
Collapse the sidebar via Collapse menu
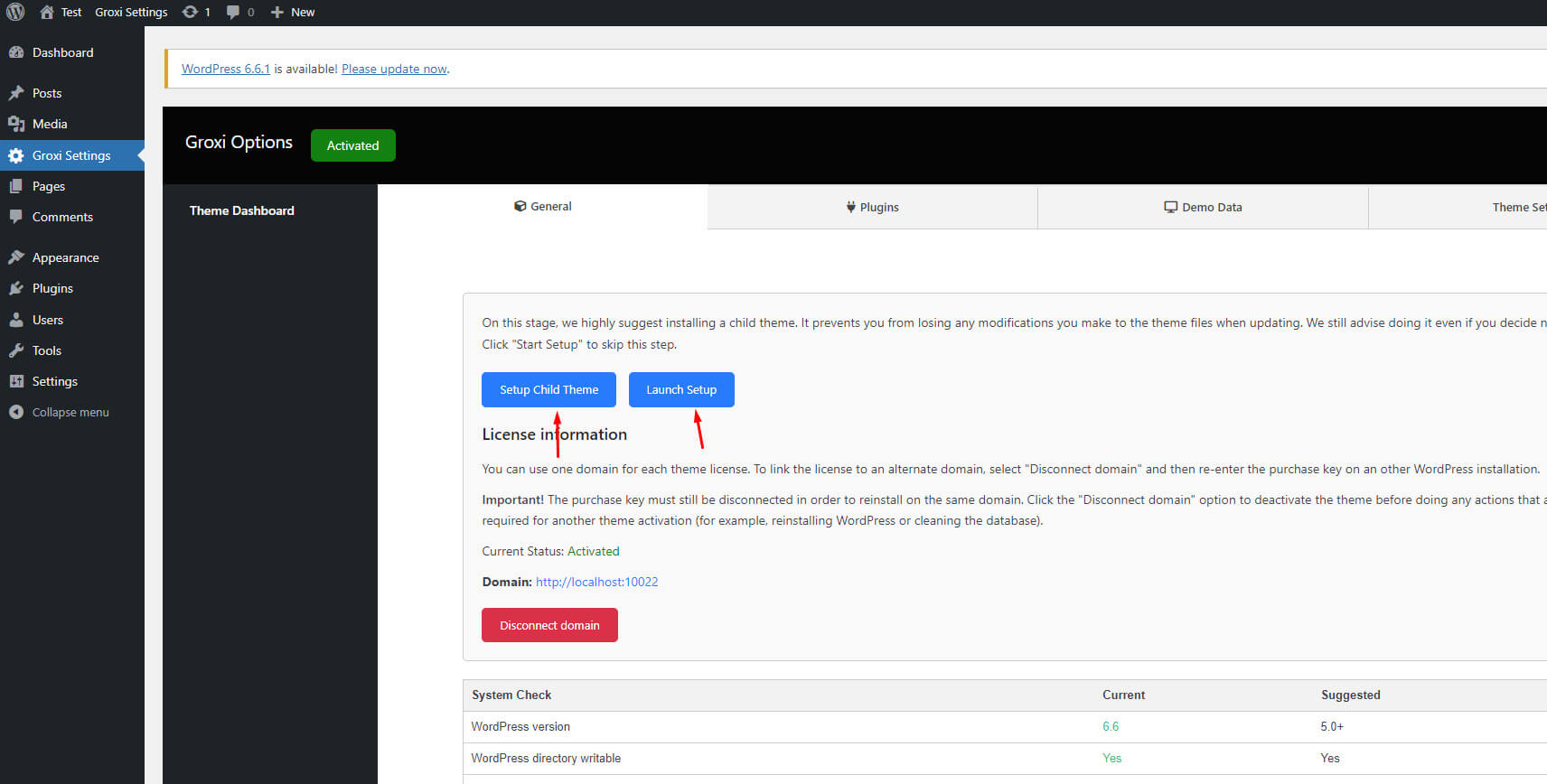click(72, 412)
